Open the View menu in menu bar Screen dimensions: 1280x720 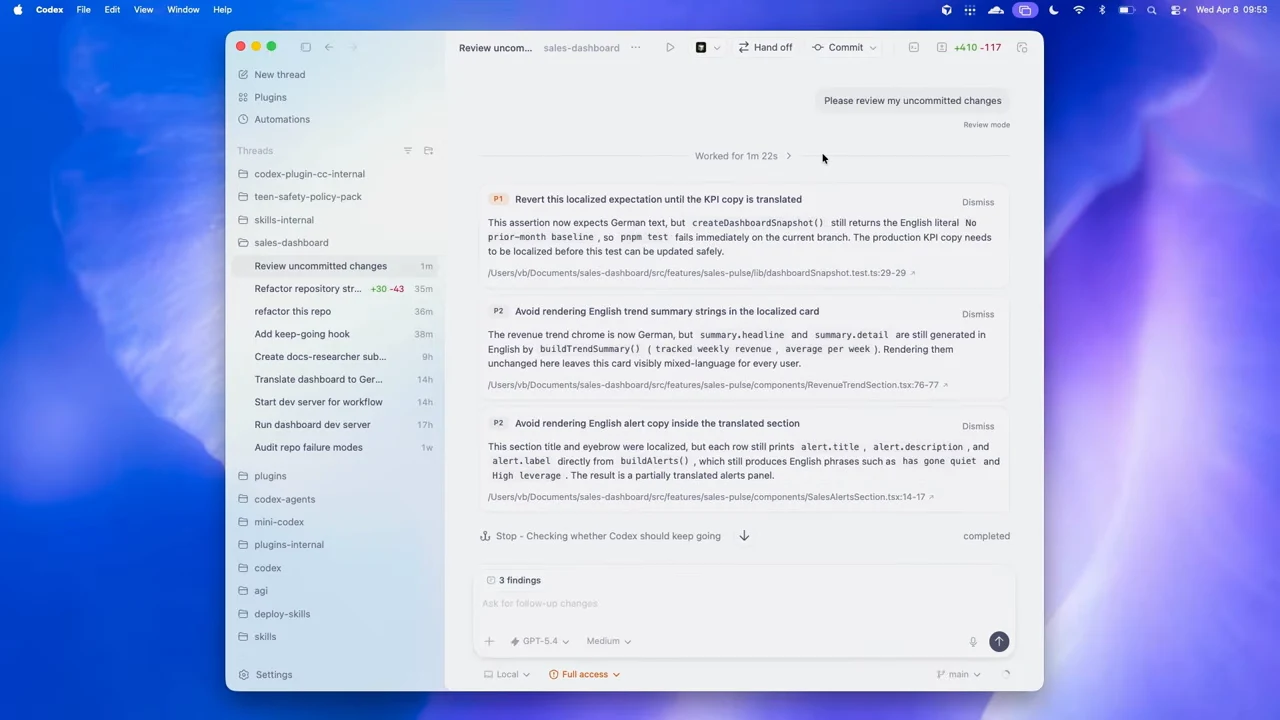coord(143,10)
